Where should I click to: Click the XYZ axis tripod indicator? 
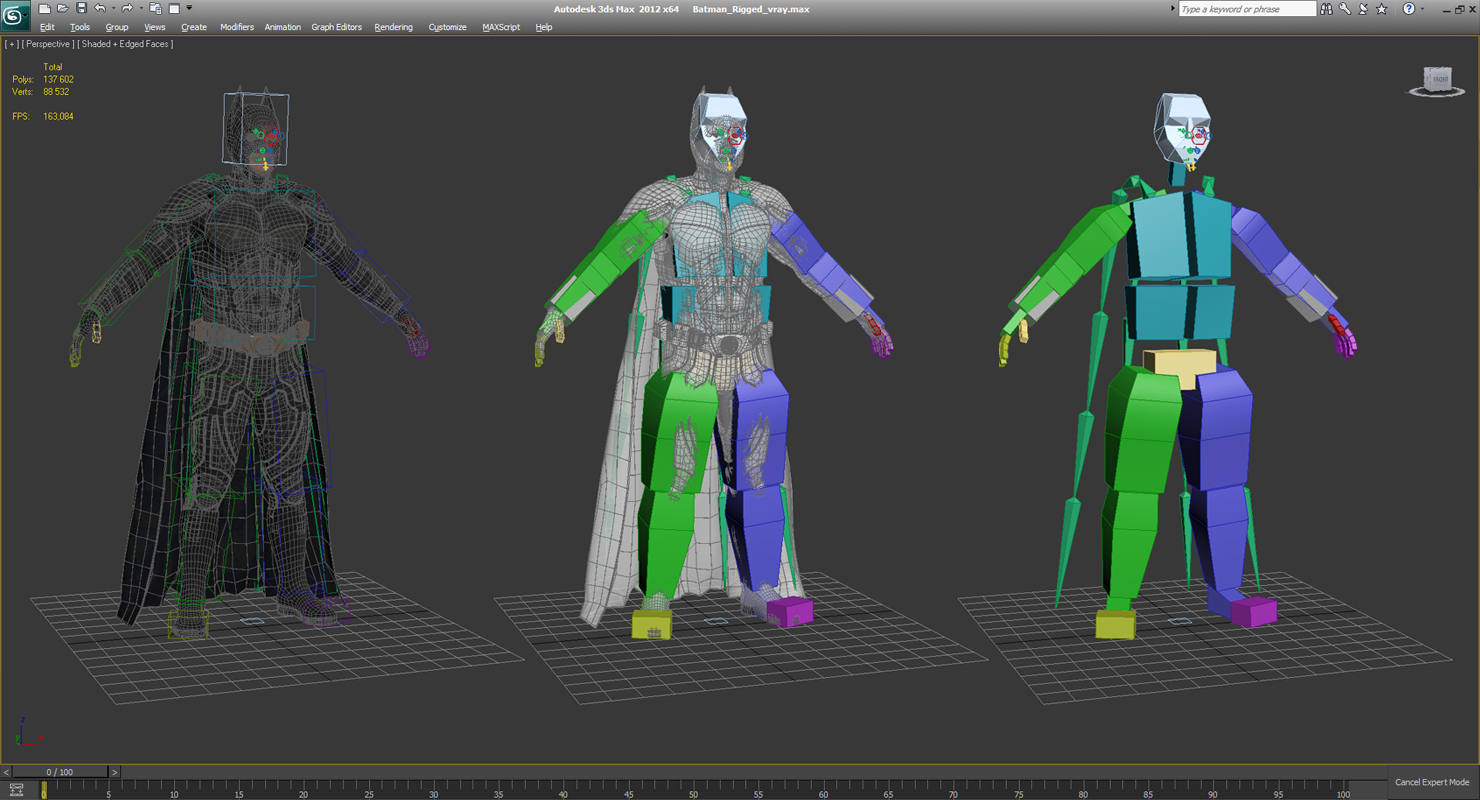[x=27, y=731]
